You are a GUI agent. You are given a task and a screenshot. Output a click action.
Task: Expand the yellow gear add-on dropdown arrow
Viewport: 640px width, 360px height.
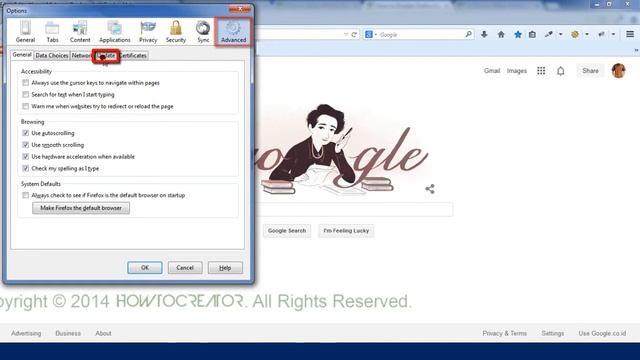click(x=587, y=35)
